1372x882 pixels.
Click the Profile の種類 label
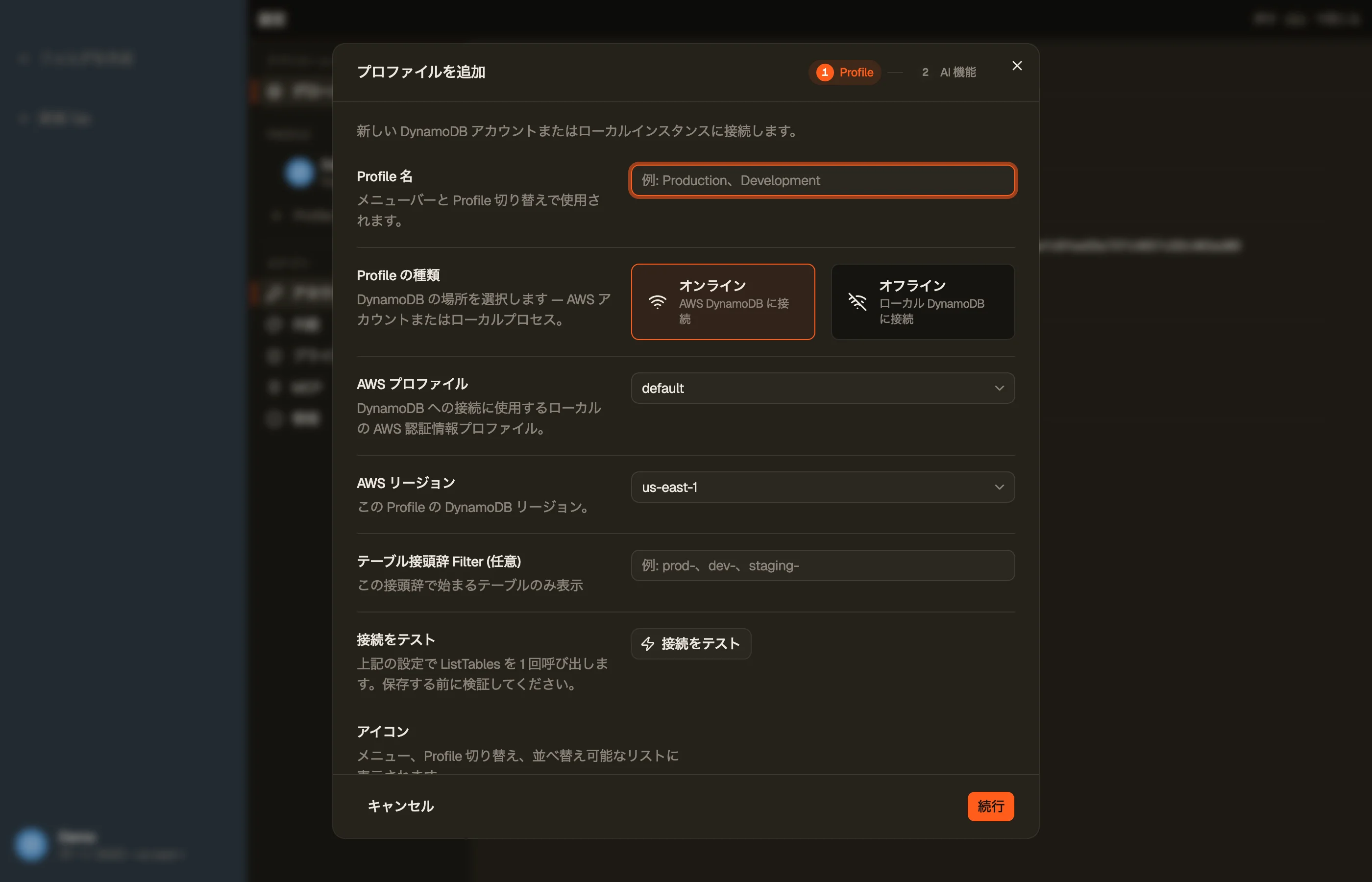click(x=398, y=275)
